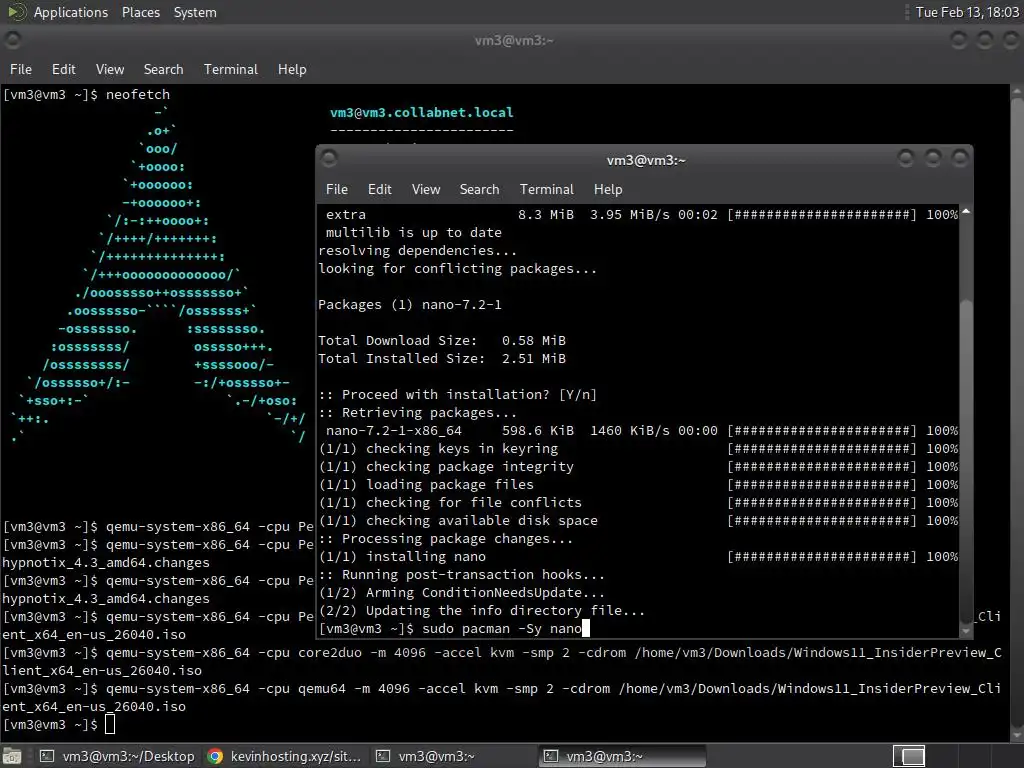Switch to vm3@vm3:~/Desktop taskbar window
This screenshot has height=768, width=1024.
pos(117,756)
